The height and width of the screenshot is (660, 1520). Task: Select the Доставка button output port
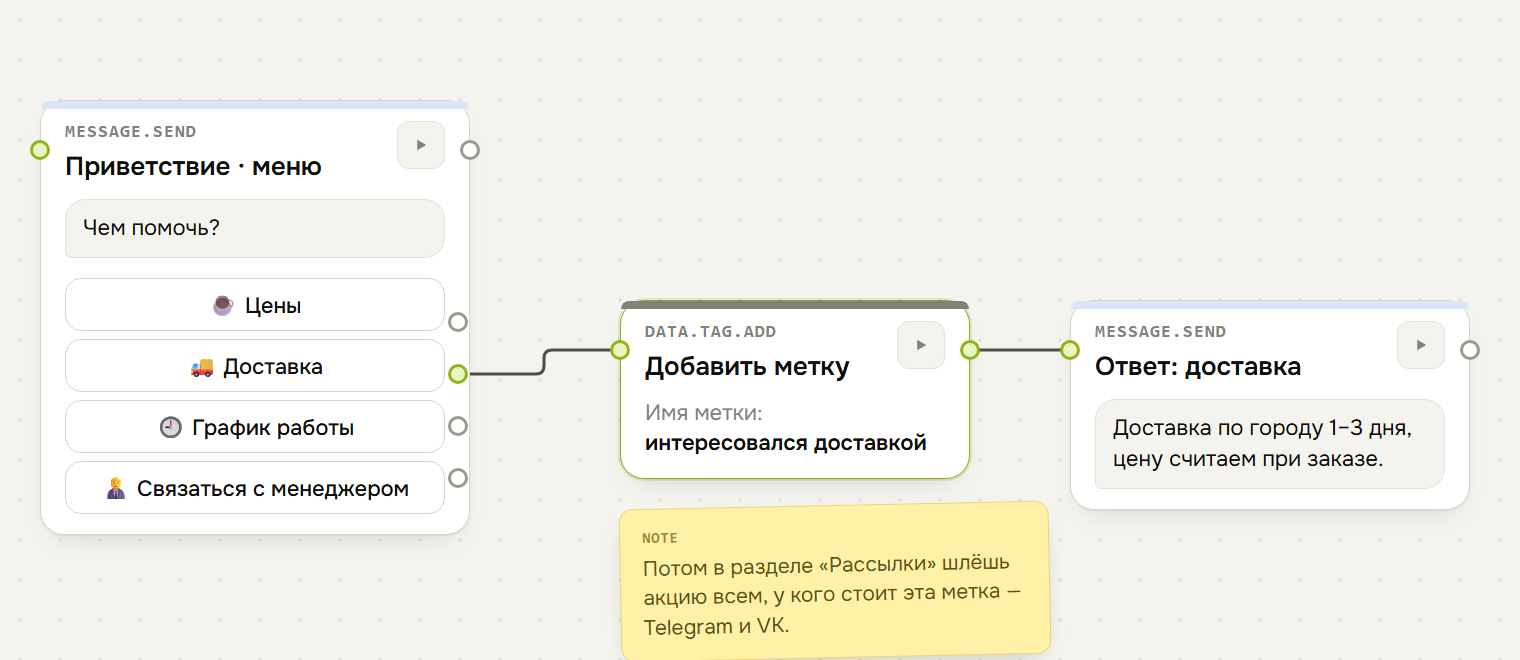coord(458,374)
